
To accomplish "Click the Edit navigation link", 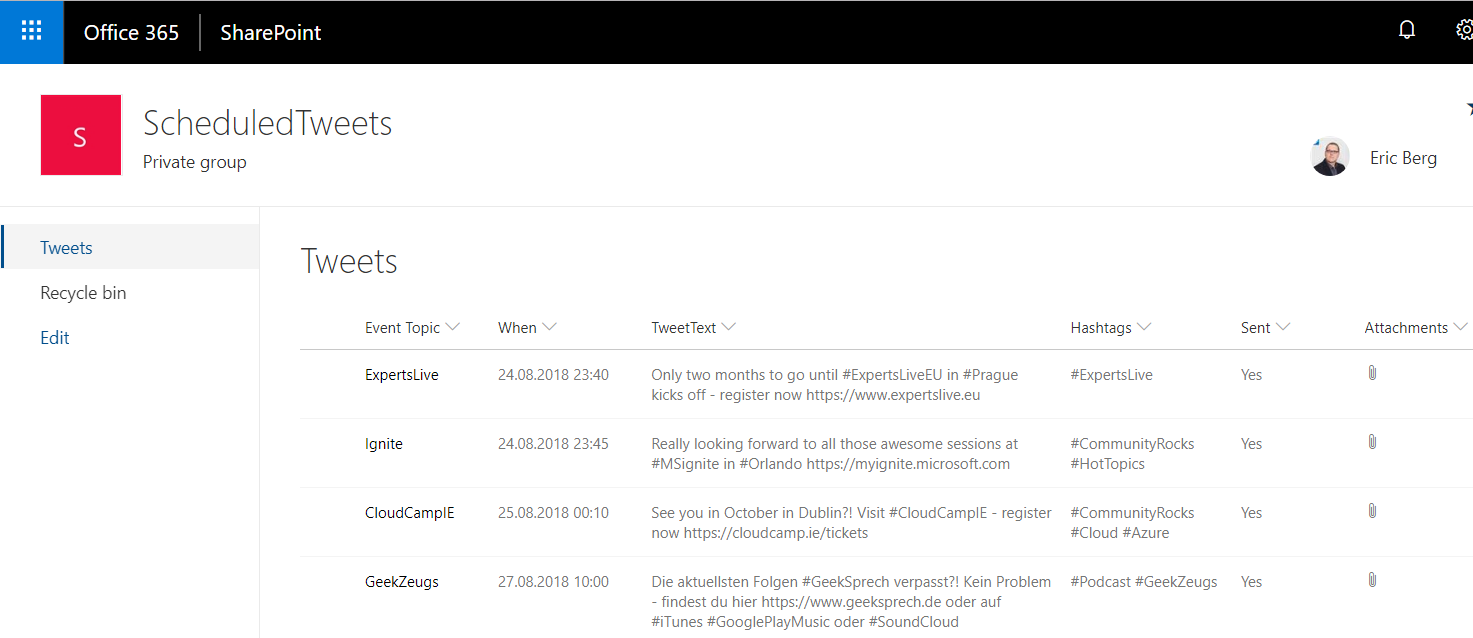I will pyautogui.click(x=55, y=338).
